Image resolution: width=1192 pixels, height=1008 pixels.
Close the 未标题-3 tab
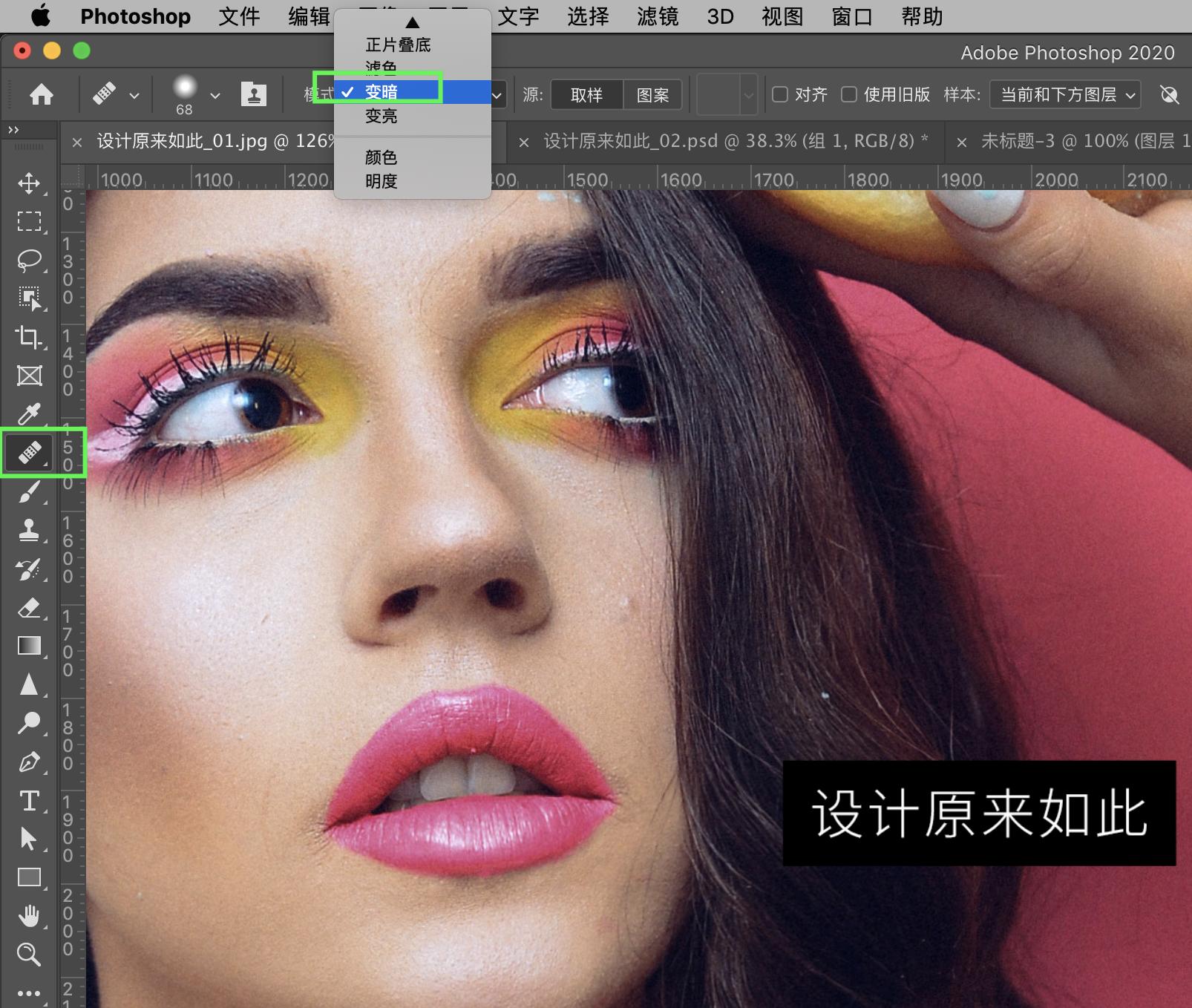[962, 142]
